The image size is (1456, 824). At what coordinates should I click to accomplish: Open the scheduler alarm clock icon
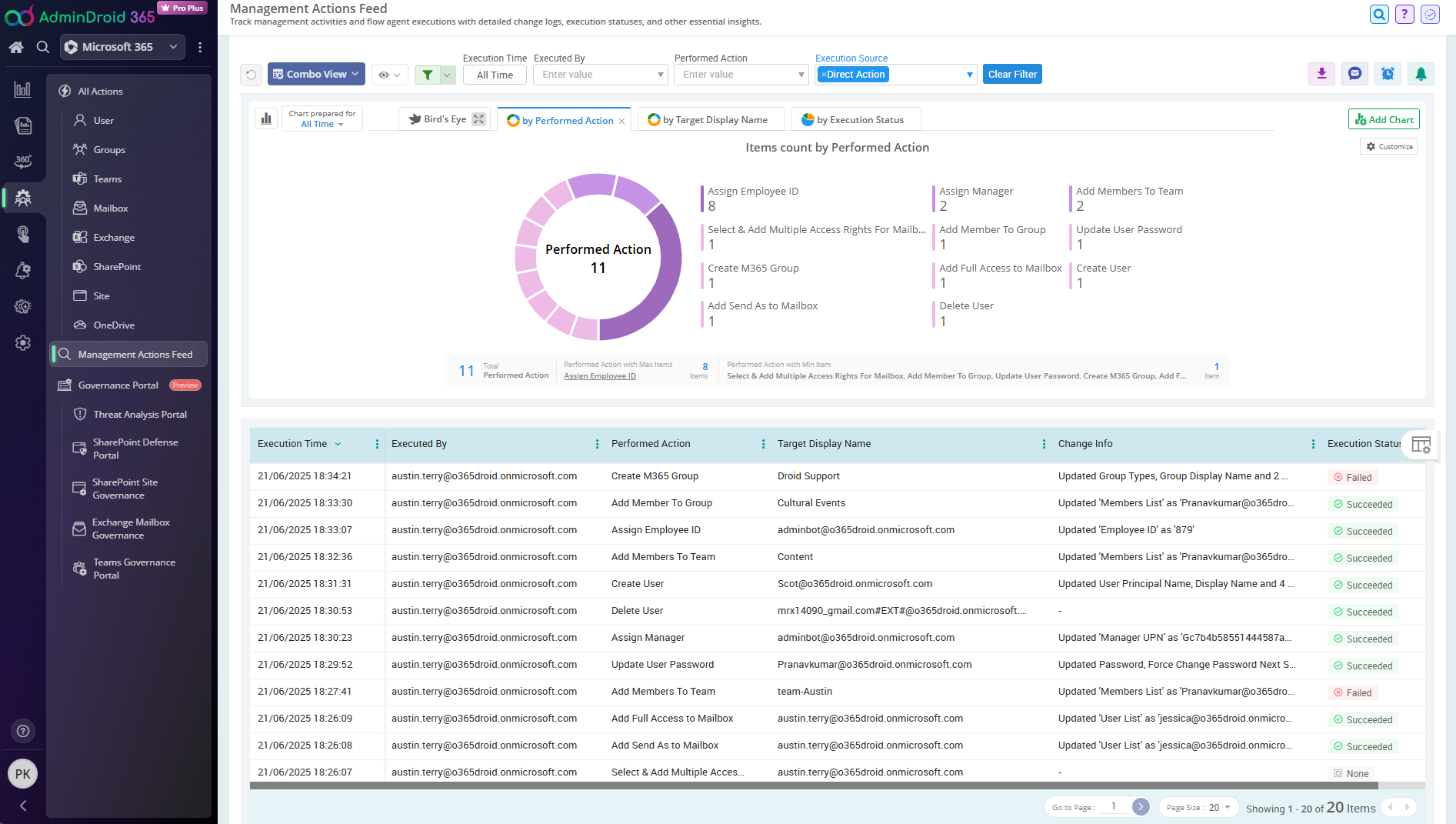(1388, 74)
